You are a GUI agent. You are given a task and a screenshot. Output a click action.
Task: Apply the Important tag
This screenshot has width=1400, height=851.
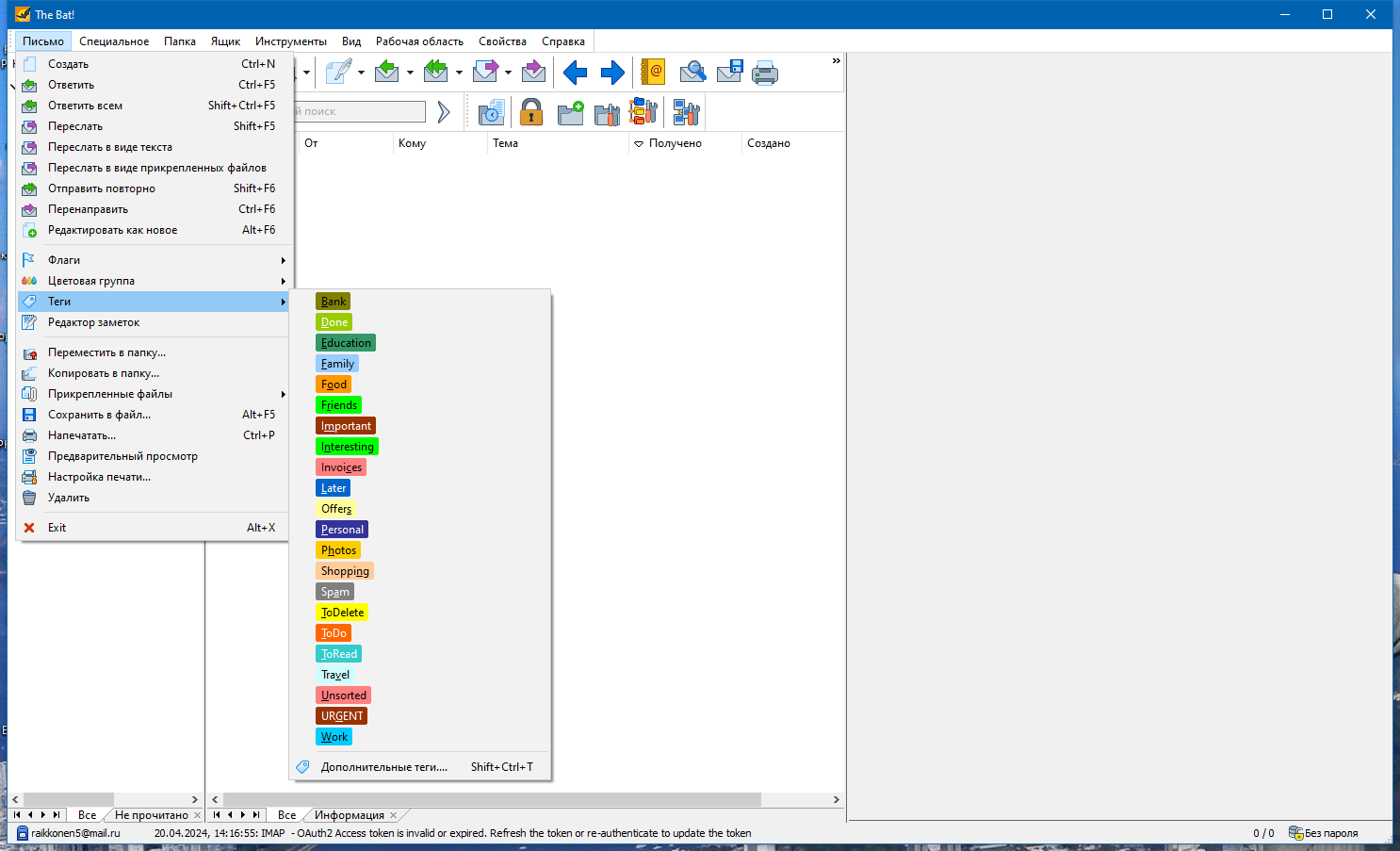[x=346, y=426]
